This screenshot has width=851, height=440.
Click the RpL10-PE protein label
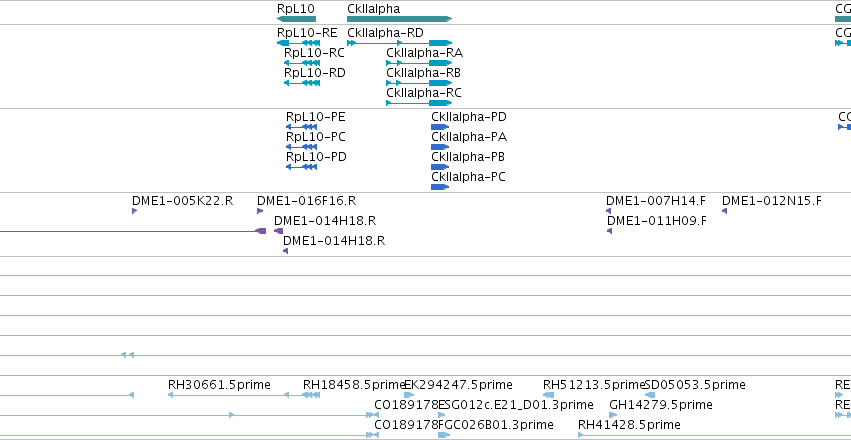click(315, 117)
